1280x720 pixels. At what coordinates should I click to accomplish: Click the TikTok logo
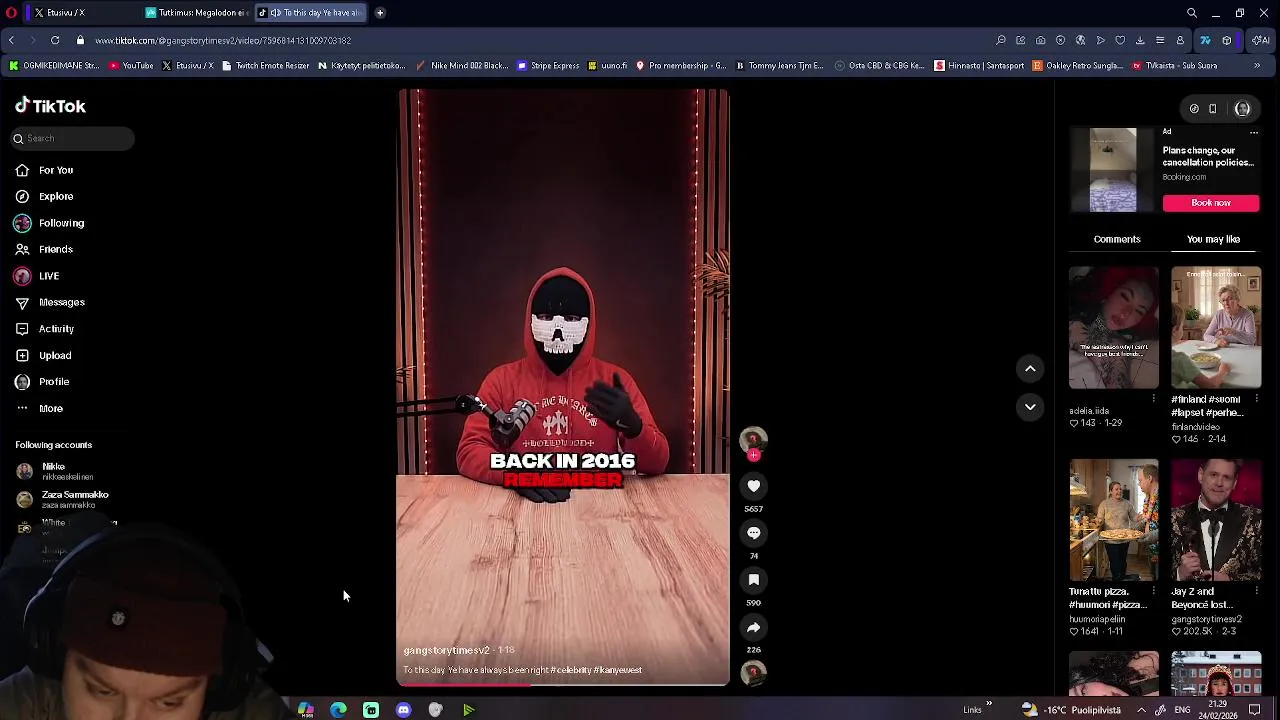(50, 106)
